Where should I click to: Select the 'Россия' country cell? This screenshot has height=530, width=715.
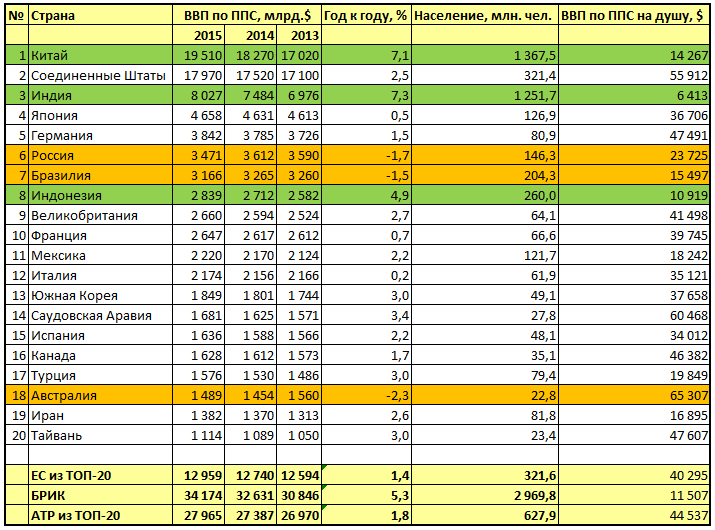point(100,156)
